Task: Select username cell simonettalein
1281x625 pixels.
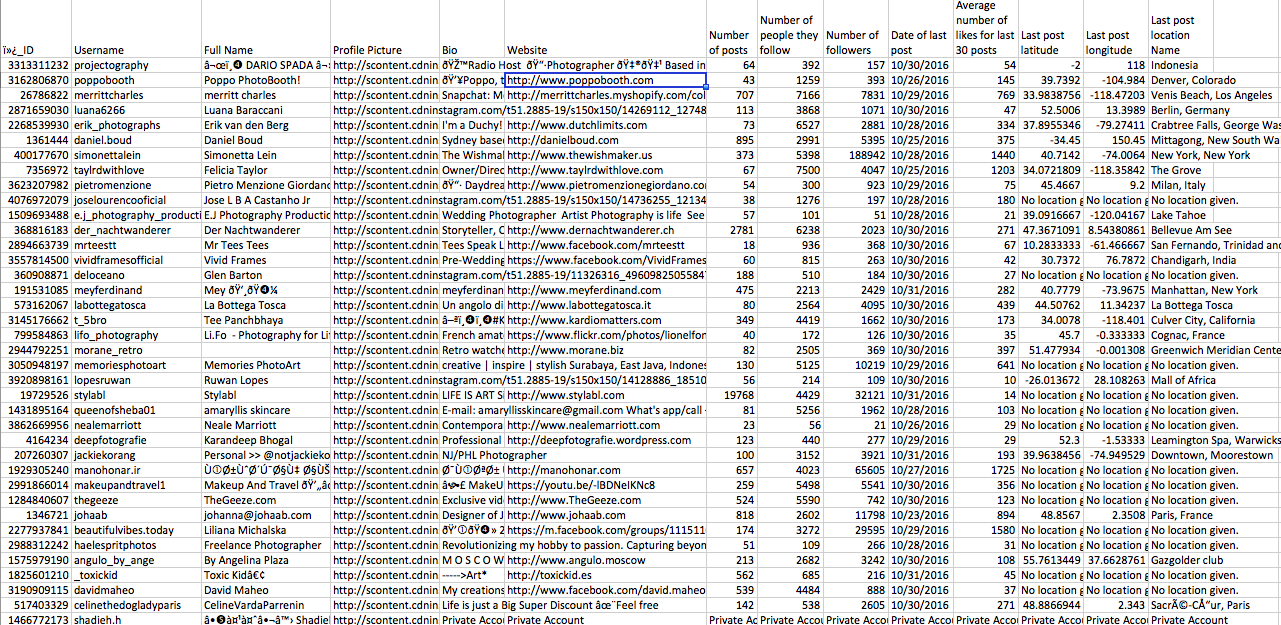Action: click(135, 155)
